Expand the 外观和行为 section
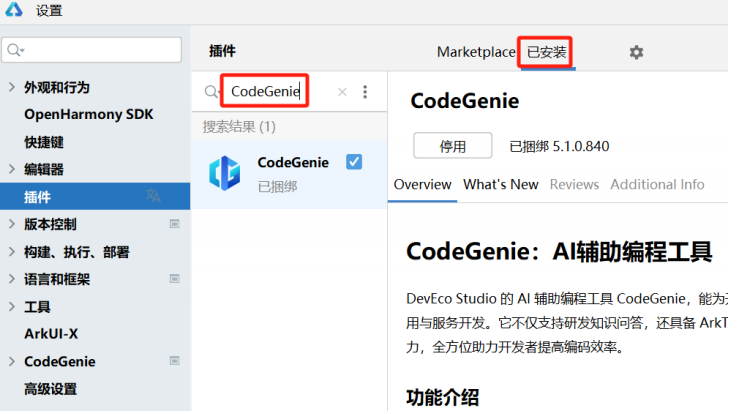The width and height of the screenshot is (751, 414). [11, 87]
